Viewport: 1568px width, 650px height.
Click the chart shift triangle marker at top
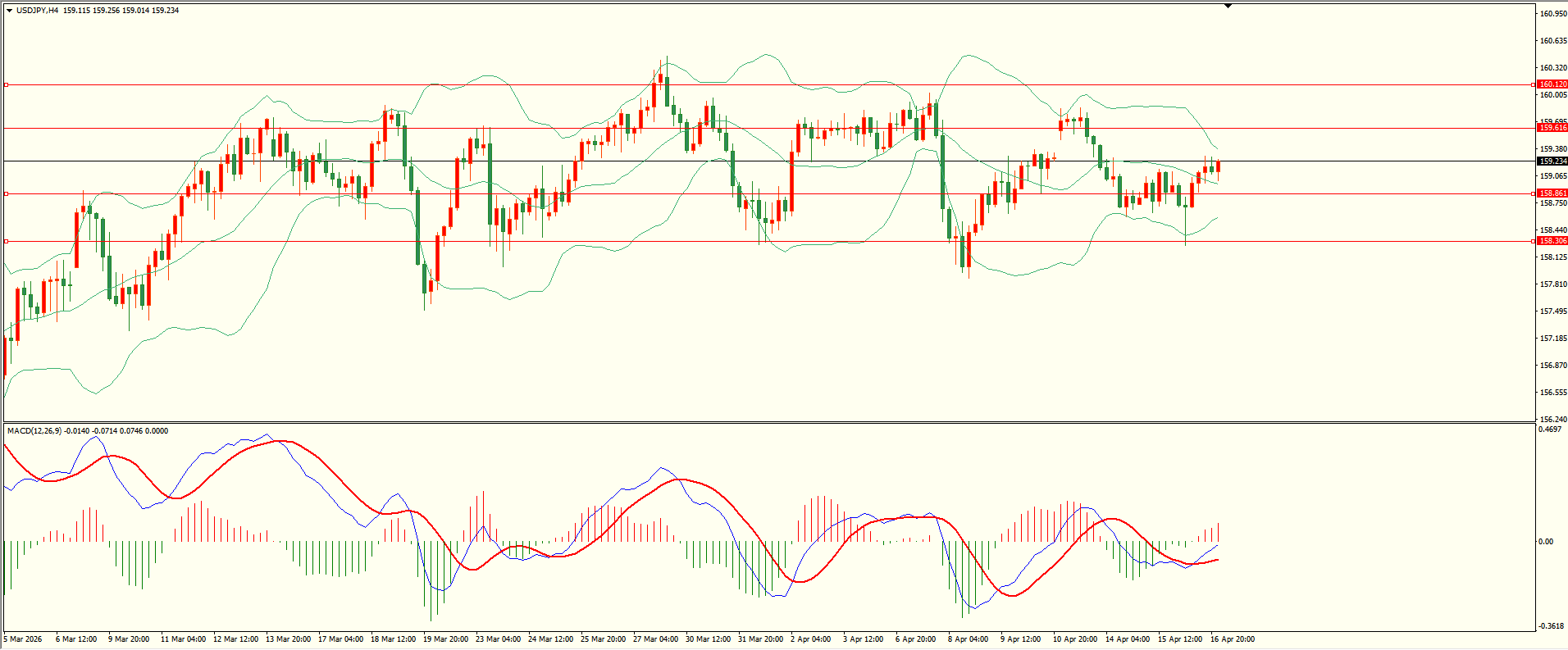click(1228, 6)
